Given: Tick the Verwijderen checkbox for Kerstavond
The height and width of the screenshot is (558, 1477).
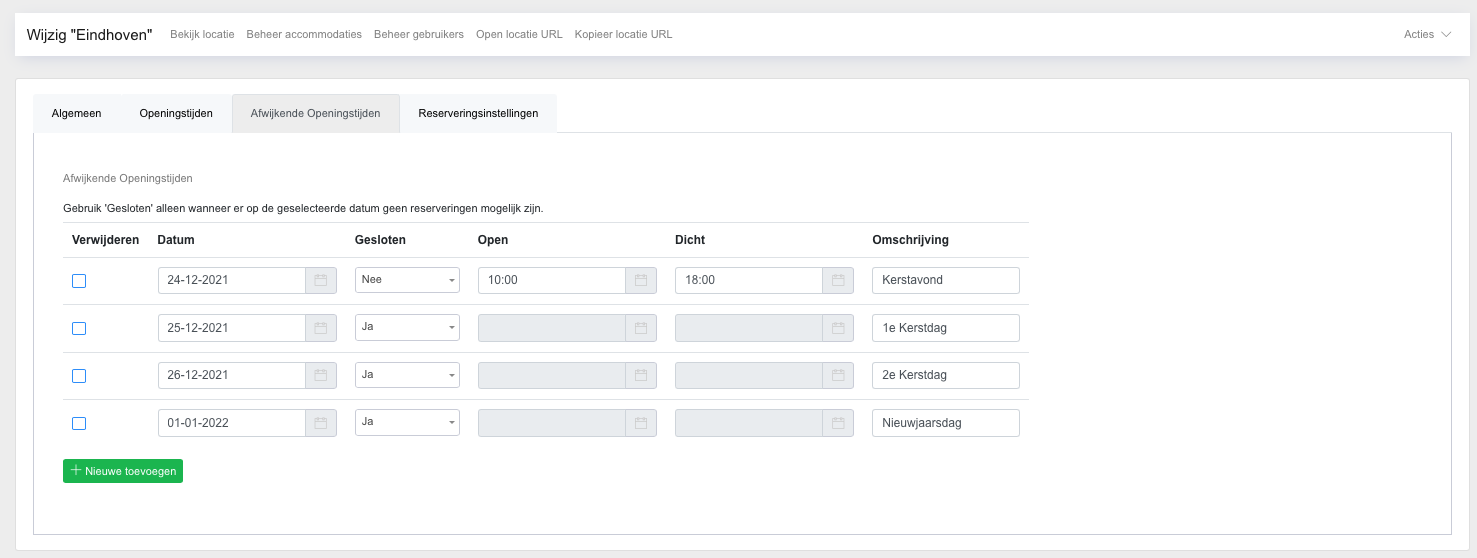Looking at the screenshot, I should [x=79, y=281].
